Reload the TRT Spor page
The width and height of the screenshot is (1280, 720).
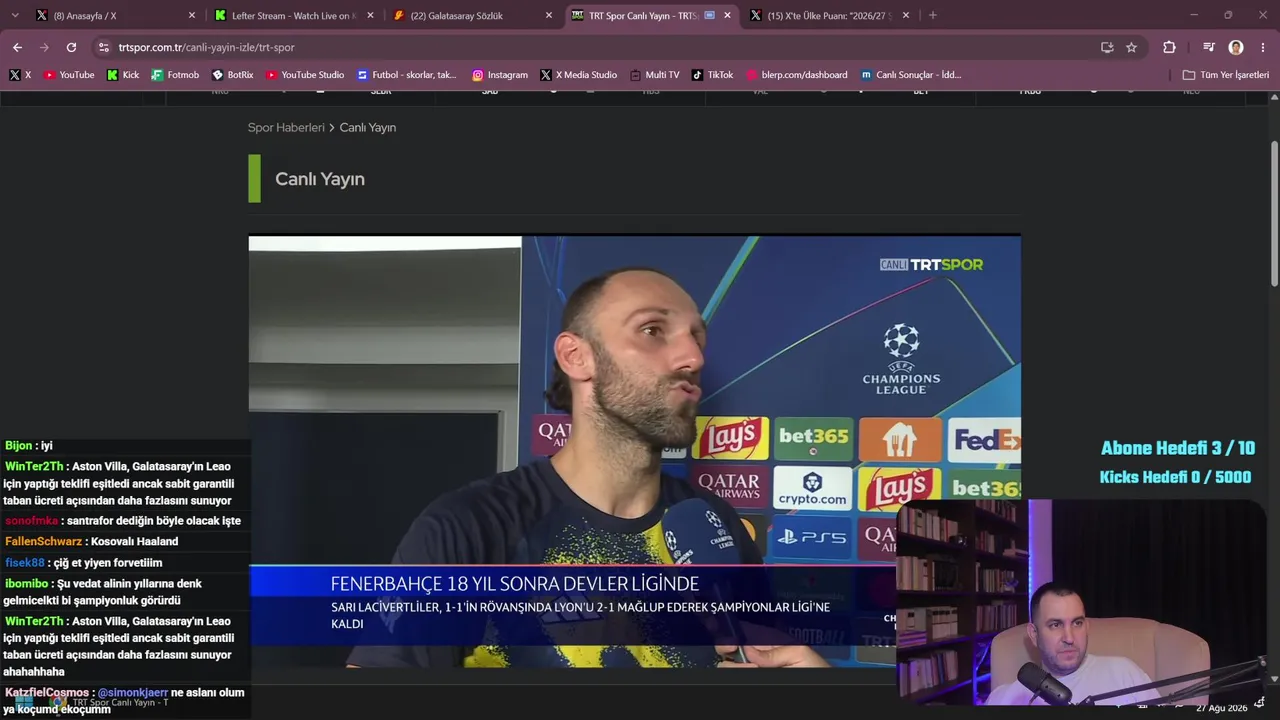pos(71,47)
